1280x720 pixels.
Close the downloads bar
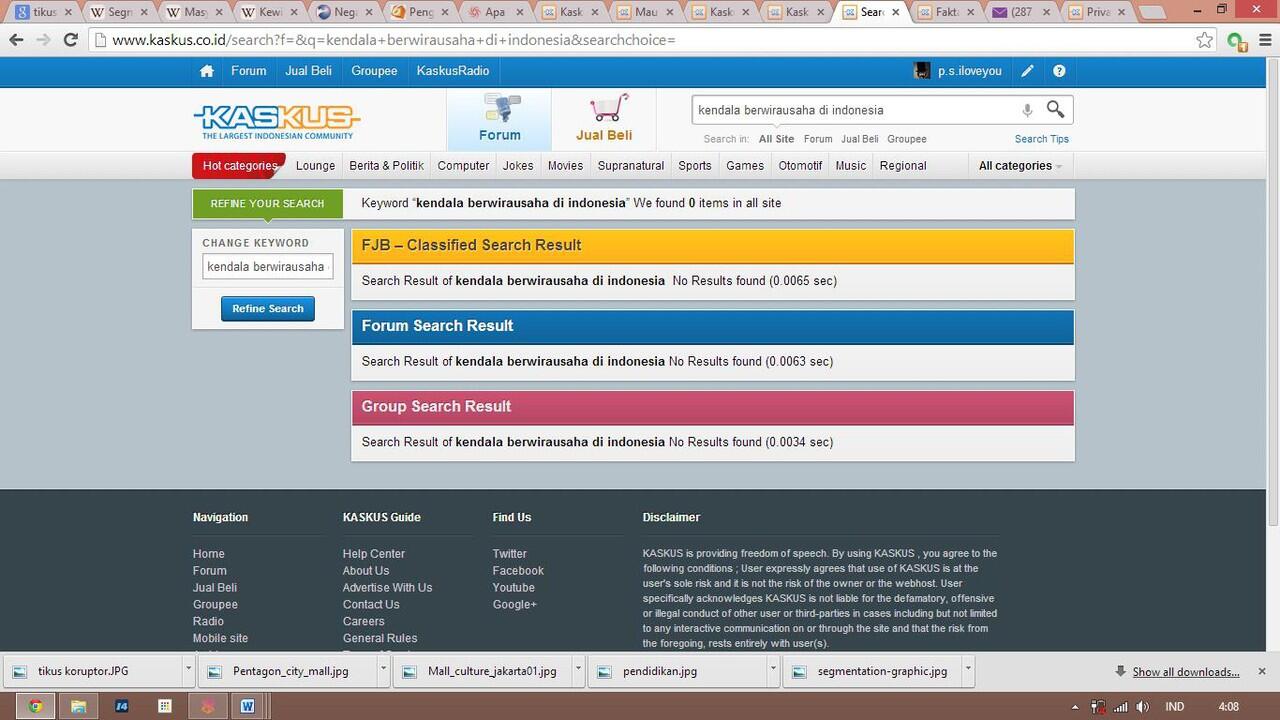[x=1262, y=671]
